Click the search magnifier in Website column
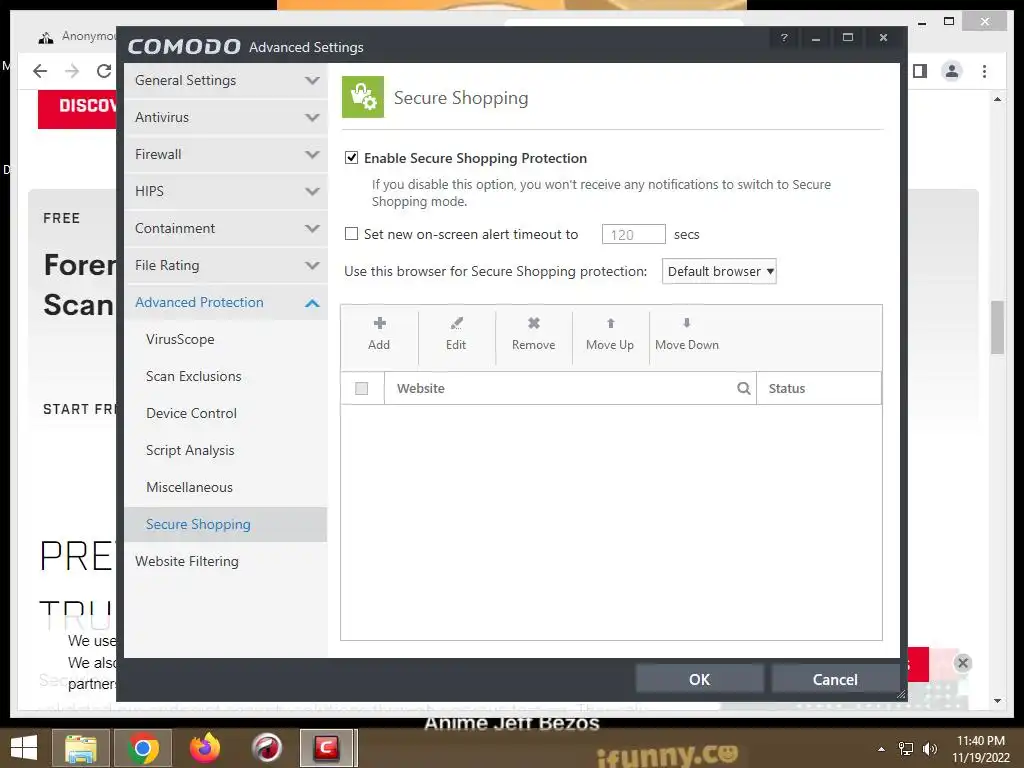The height and width of the screenshot is (768, 1024). coord(743,389)
